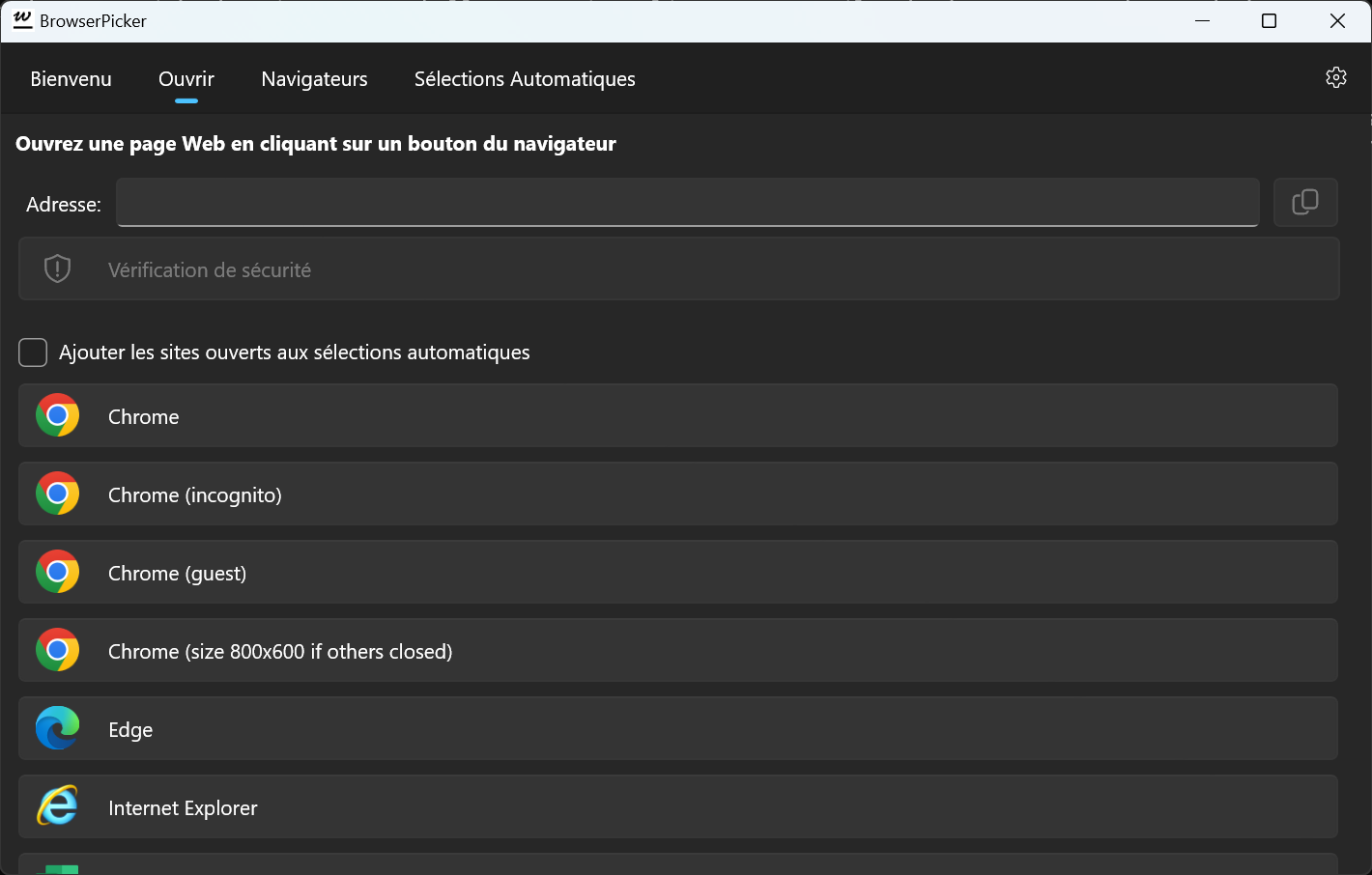Viewport: 1372px width, 875px height.
Task: Choose the Chrome (guest) button
Action: click(678, 572)
